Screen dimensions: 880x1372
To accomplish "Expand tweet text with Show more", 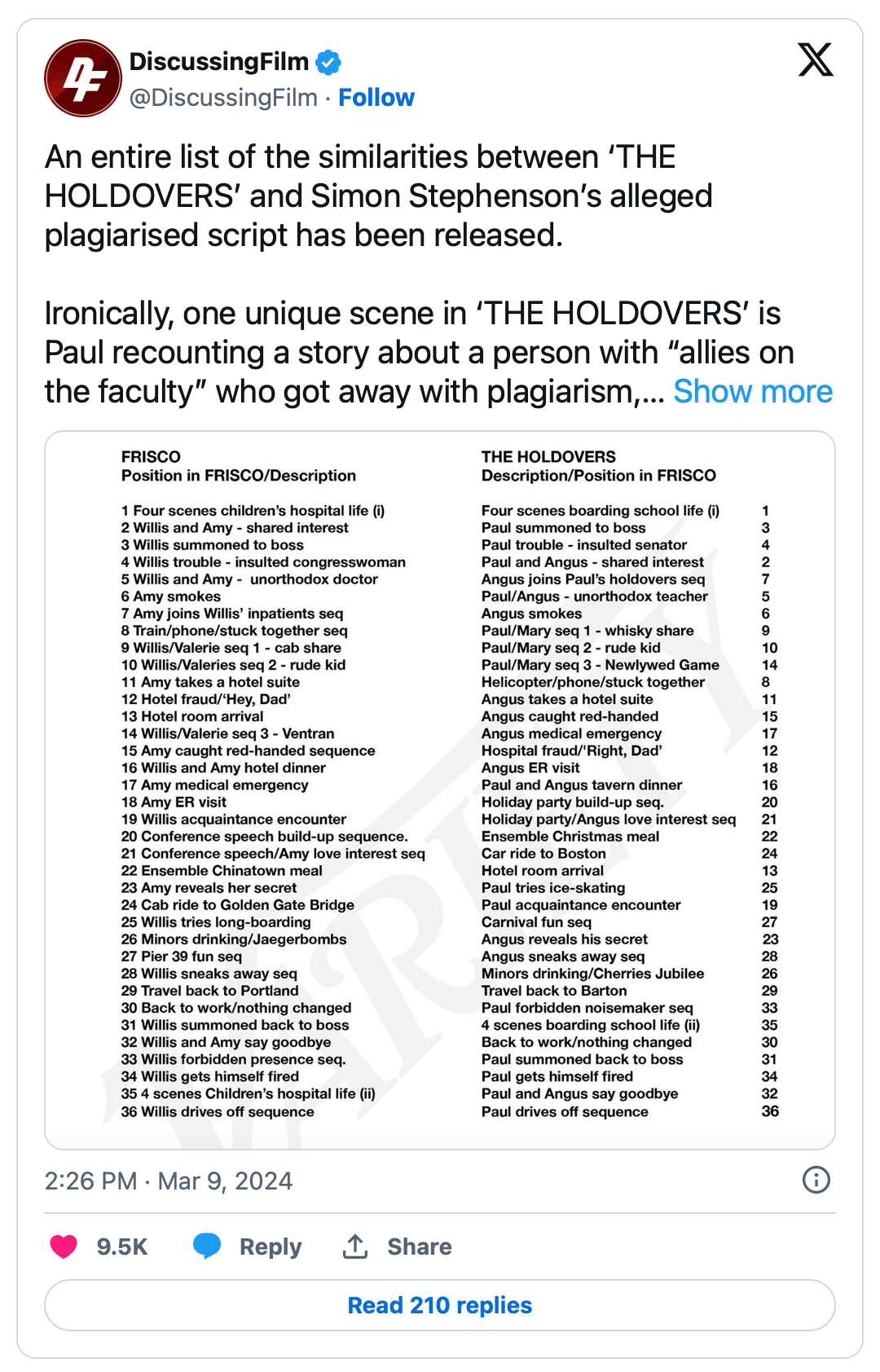I will coord(752,392).
